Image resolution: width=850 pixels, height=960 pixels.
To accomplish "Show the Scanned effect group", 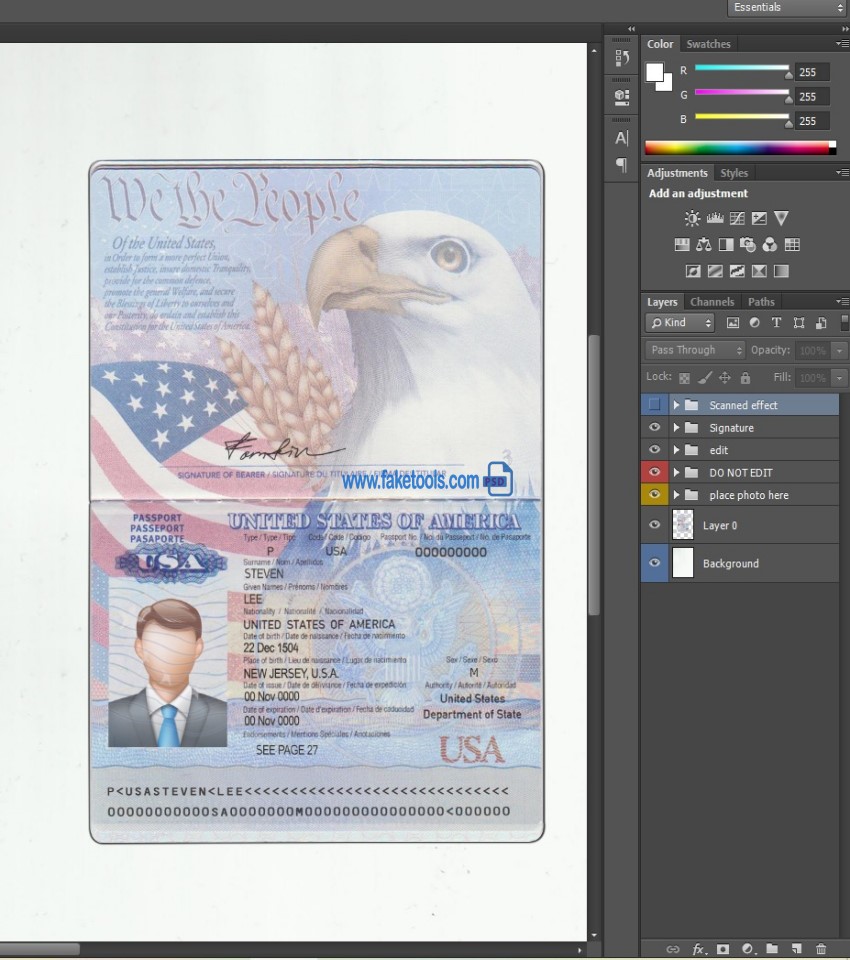I will [655, 405].
